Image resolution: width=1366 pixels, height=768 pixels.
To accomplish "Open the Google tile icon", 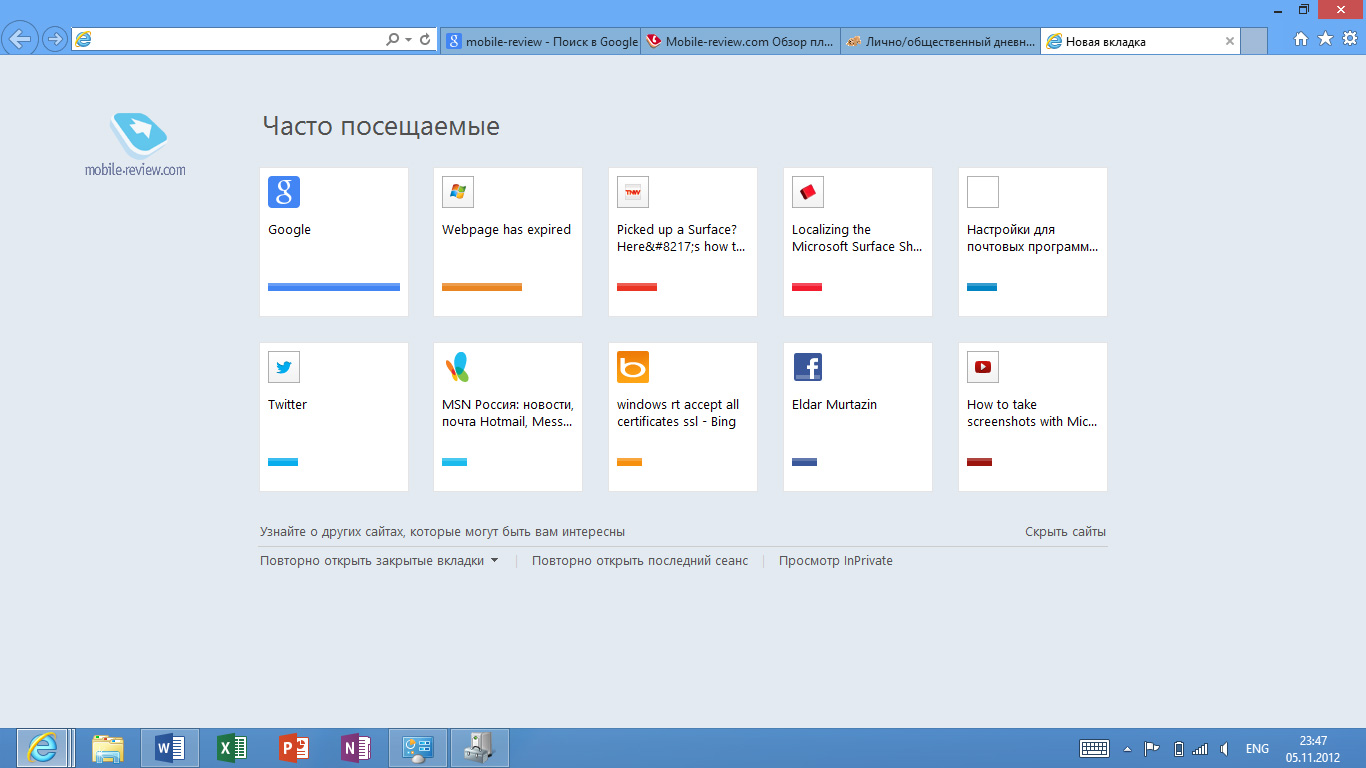I will pos(284,192).
